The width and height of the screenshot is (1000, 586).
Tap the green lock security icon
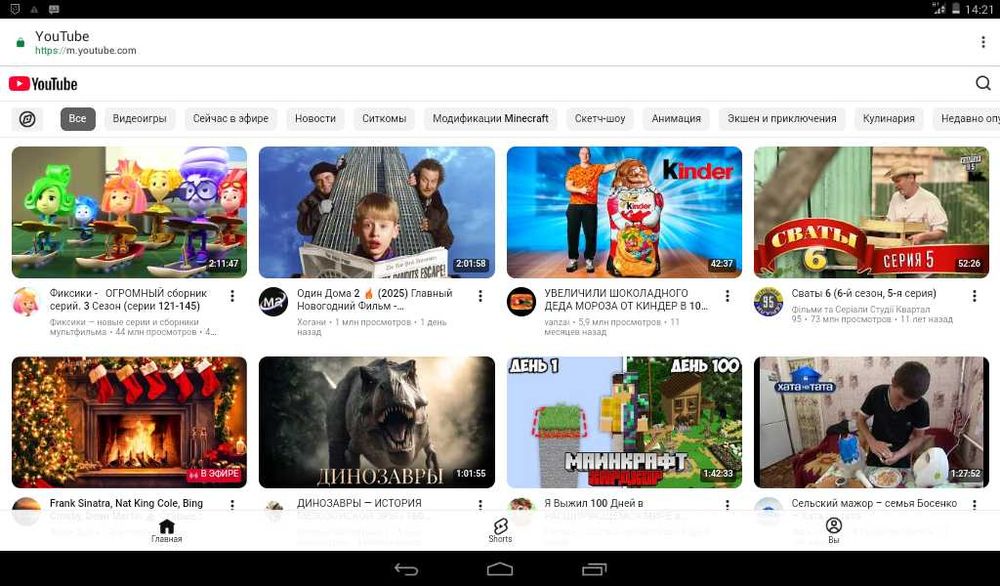pos(20,43)
